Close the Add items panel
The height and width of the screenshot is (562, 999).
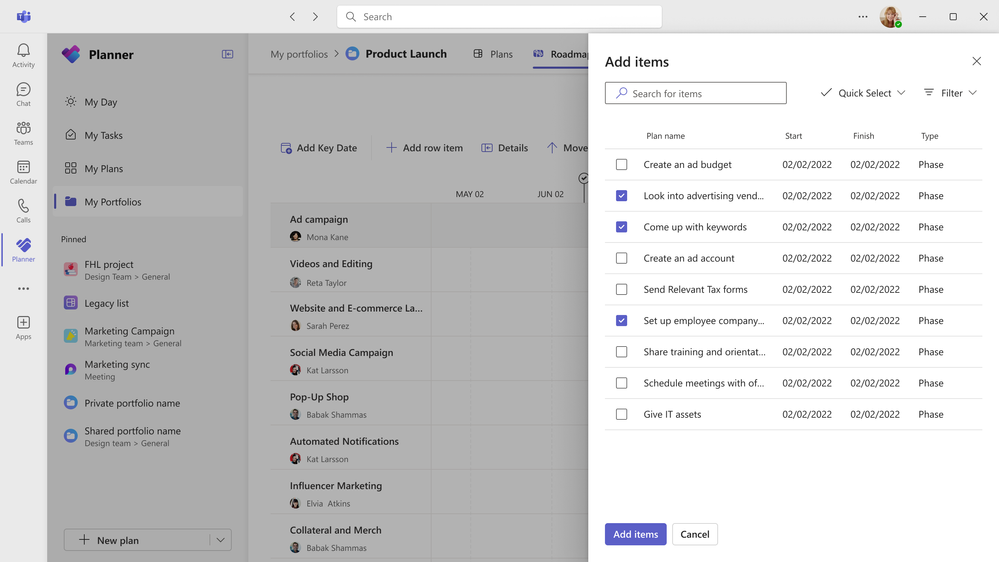[976, 61]
